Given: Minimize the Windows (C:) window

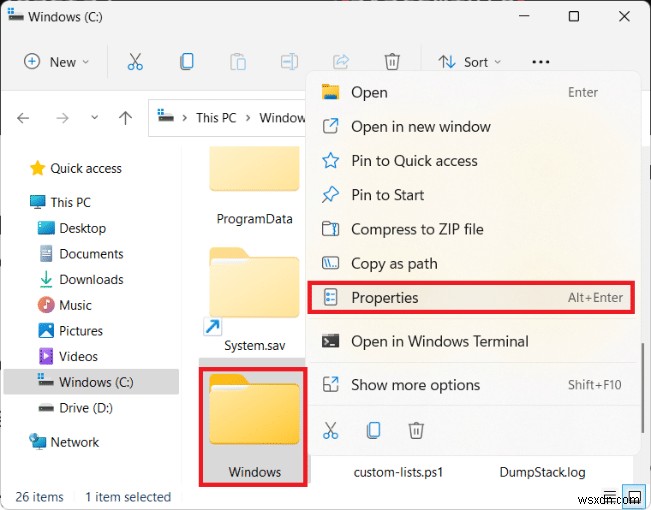Looking at the screenshot, I should point(524,16).
